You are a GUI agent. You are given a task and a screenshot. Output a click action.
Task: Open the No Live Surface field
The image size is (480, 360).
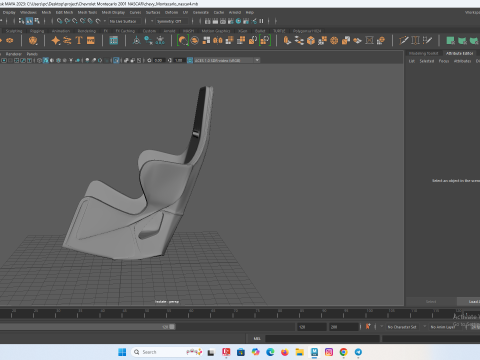(x=126, y=21)
